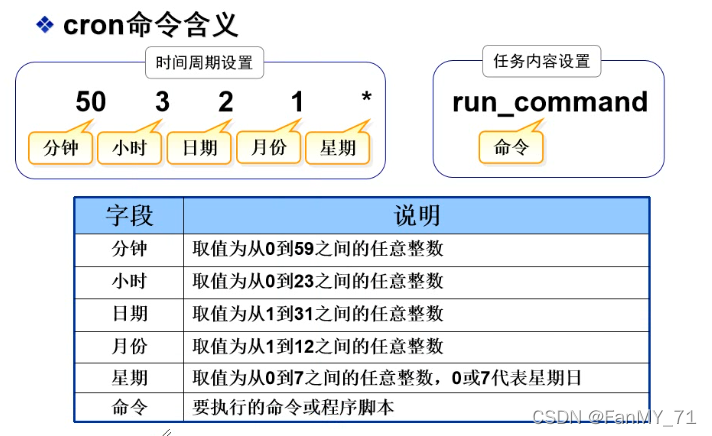Click the number 3 in the cron example
The image size is (712, 436).
[163, 101]
